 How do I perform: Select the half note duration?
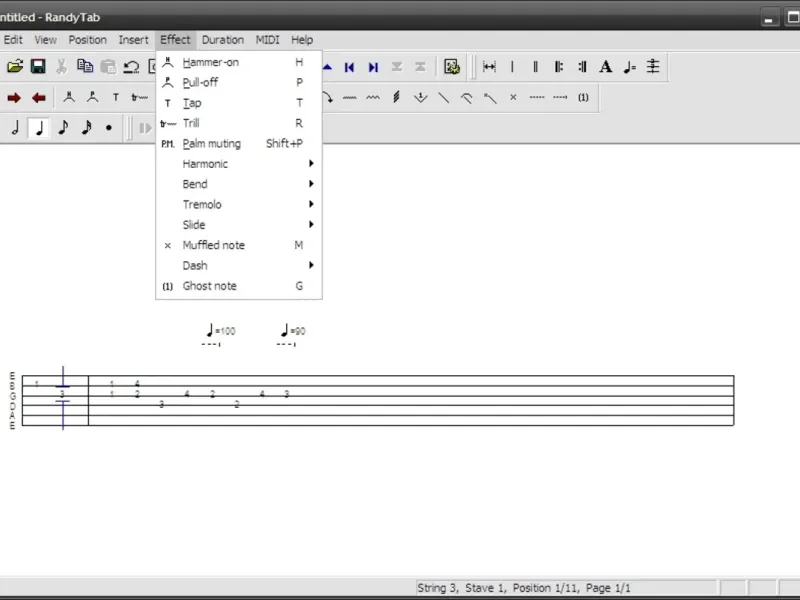pyautogui.click(x=15, y=128)
